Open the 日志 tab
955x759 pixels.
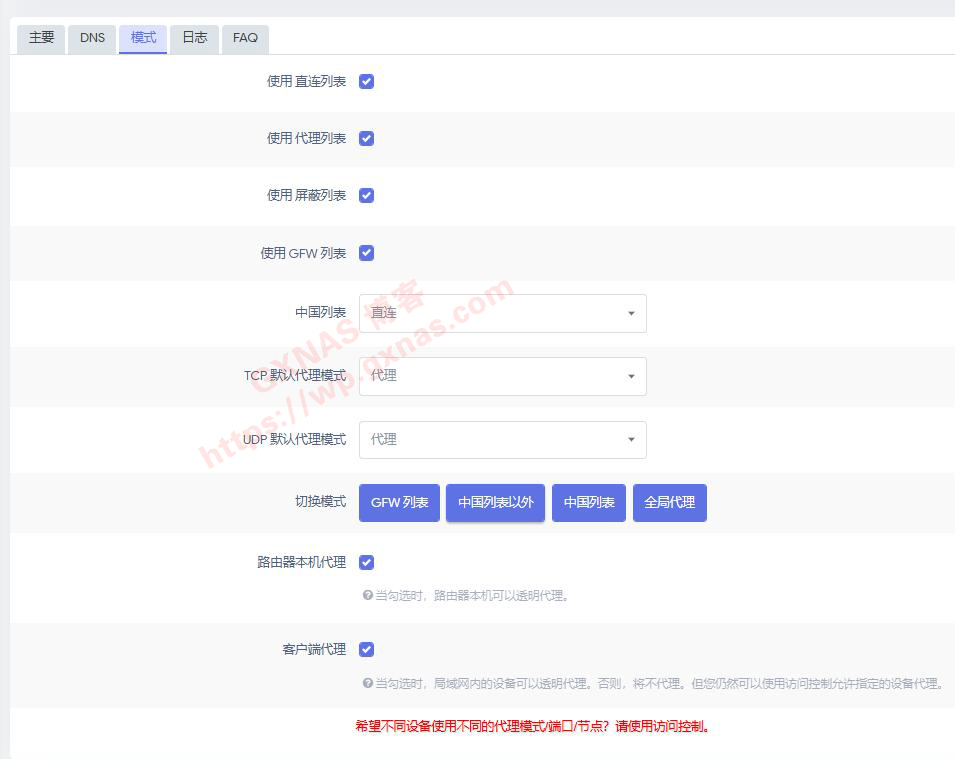coord(194,38)
